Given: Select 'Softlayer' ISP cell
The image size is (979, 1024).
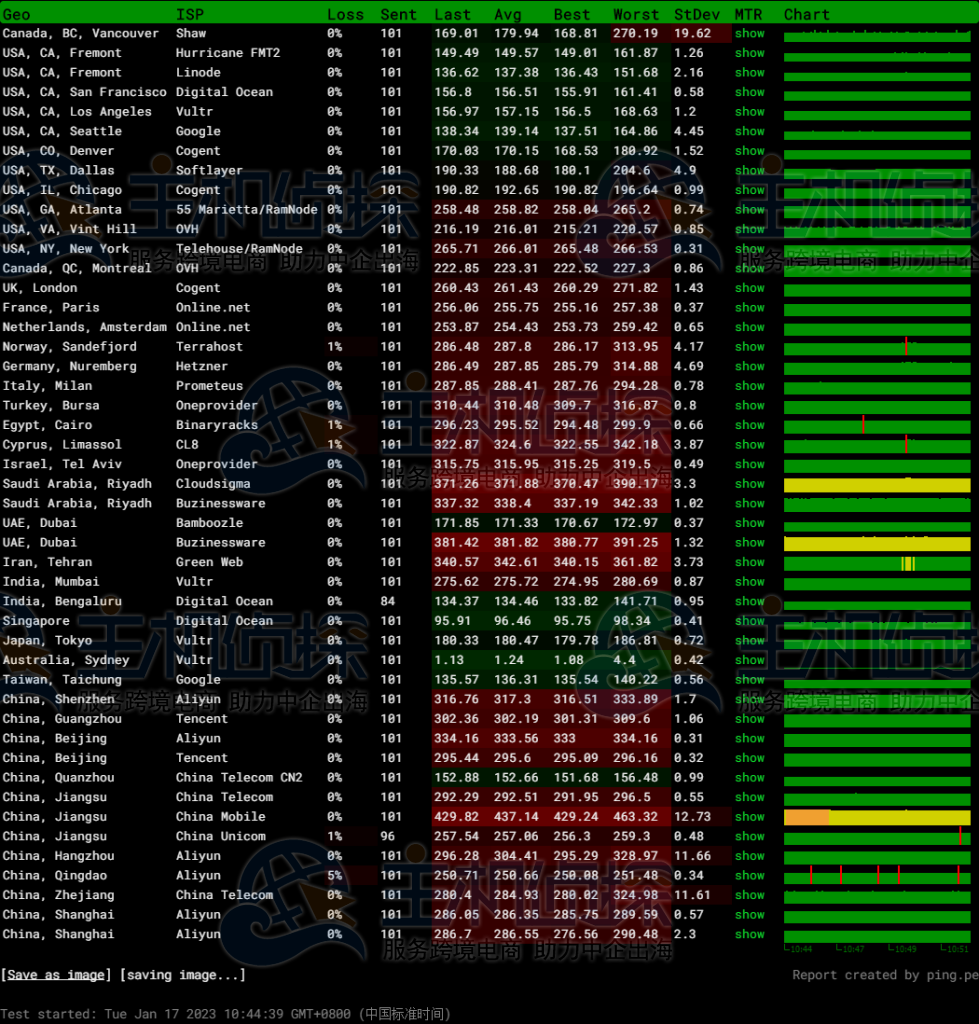Looking at the screenshot, I should pos(209,170).
